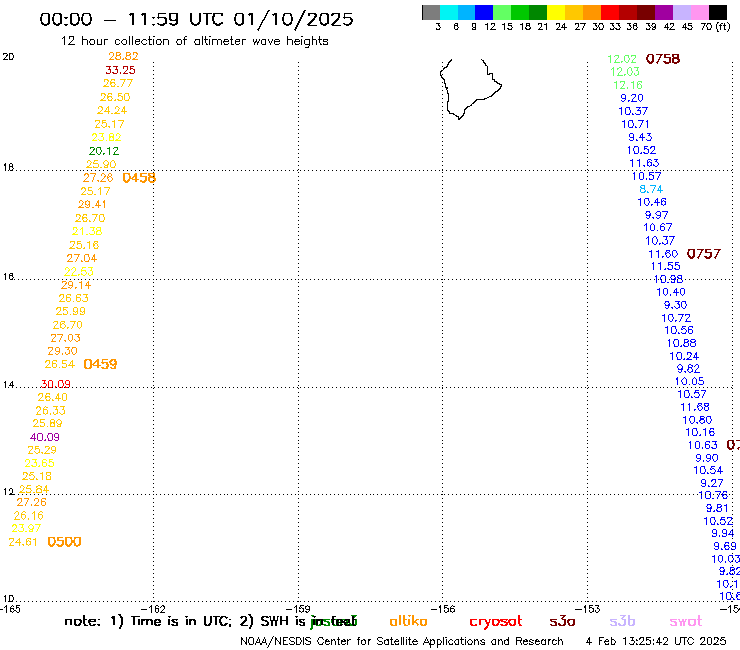
Task: Click the 0458 altika time stamp
Action: [139, 178]
